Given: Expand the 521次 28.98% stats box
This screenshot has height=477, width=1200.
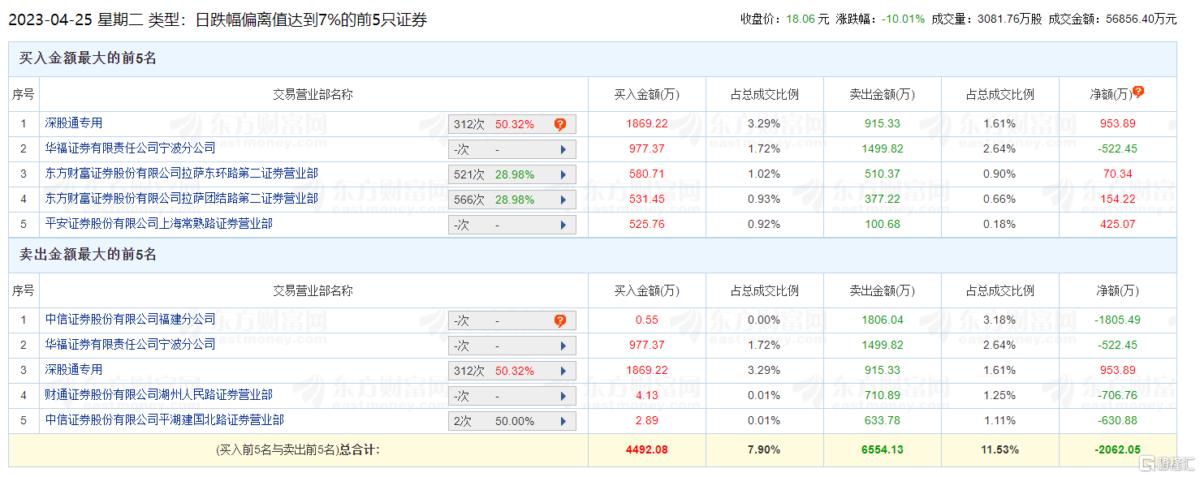Looking at the screenshot, I should coord(513,174).
